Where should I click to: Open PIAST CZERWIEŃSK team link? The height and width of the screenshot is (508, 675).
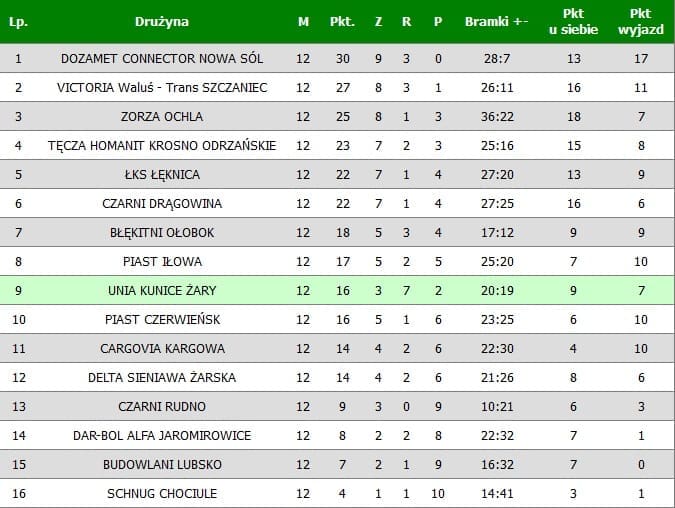coord(161,320)
